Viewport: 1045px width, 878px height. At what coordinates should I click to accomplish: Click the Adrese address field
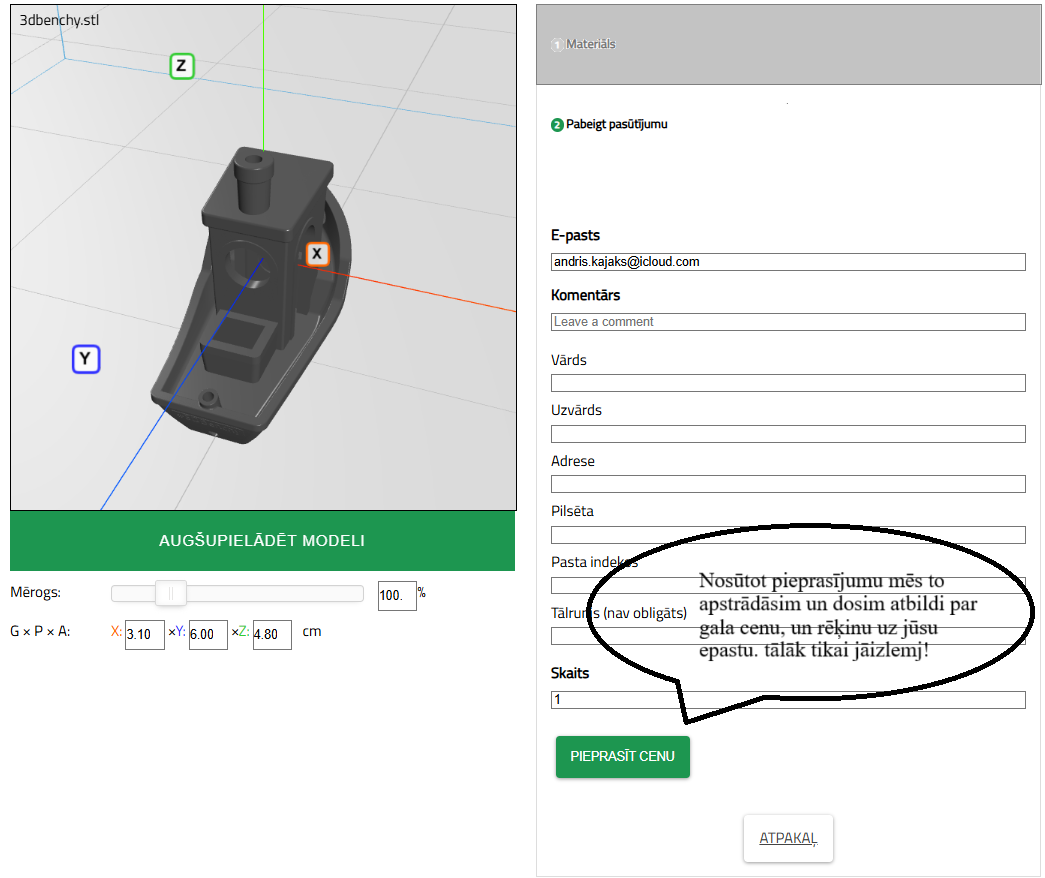(x=788, y=484)
